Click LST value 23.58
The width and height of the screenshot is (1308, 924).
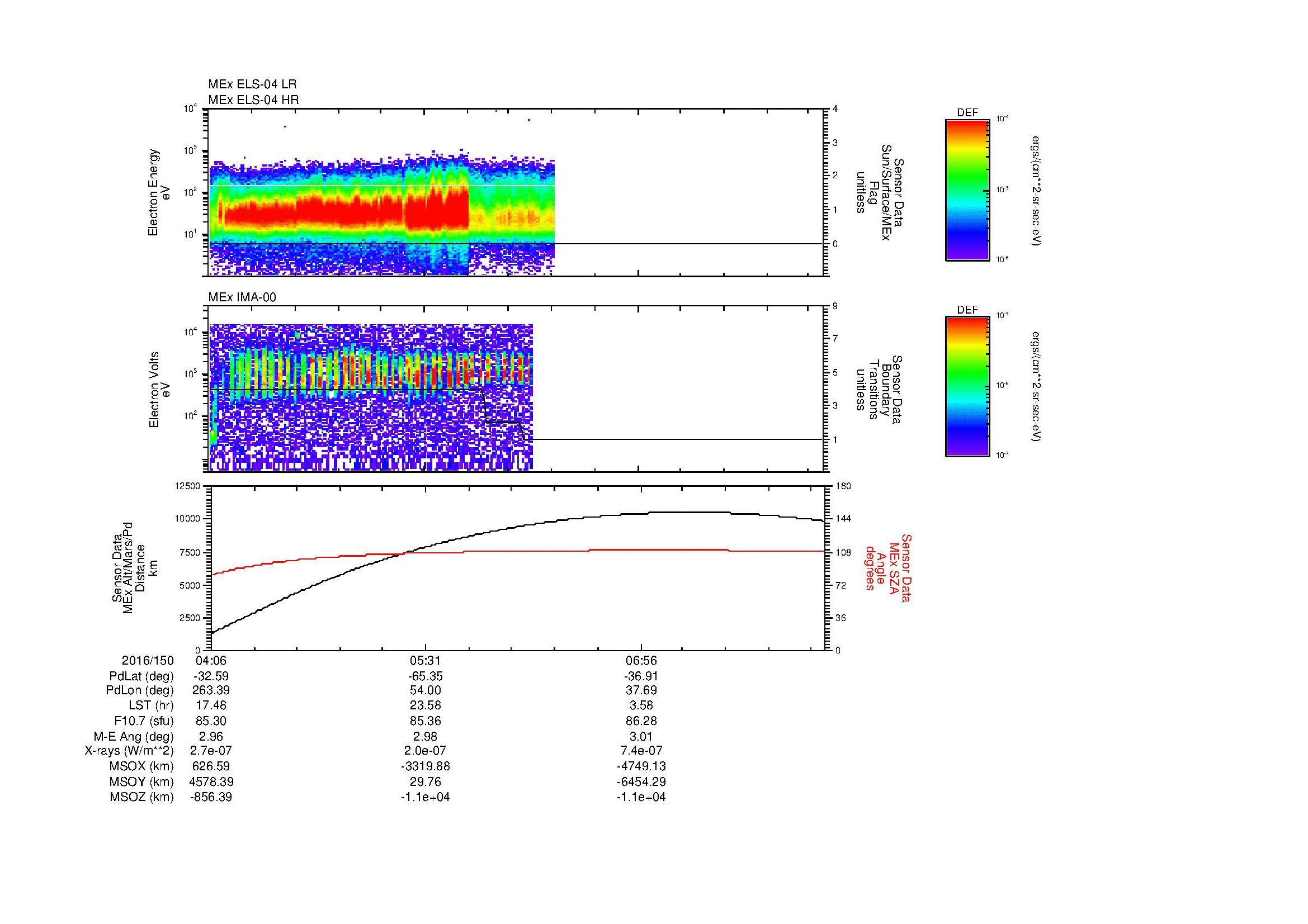(425, 706)
